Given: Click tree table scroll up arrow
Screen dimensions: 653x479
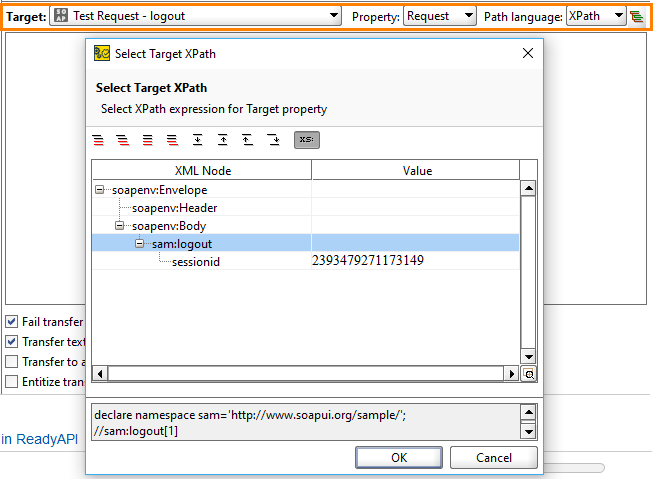Looking at the screenshot, I should point(528,188).
